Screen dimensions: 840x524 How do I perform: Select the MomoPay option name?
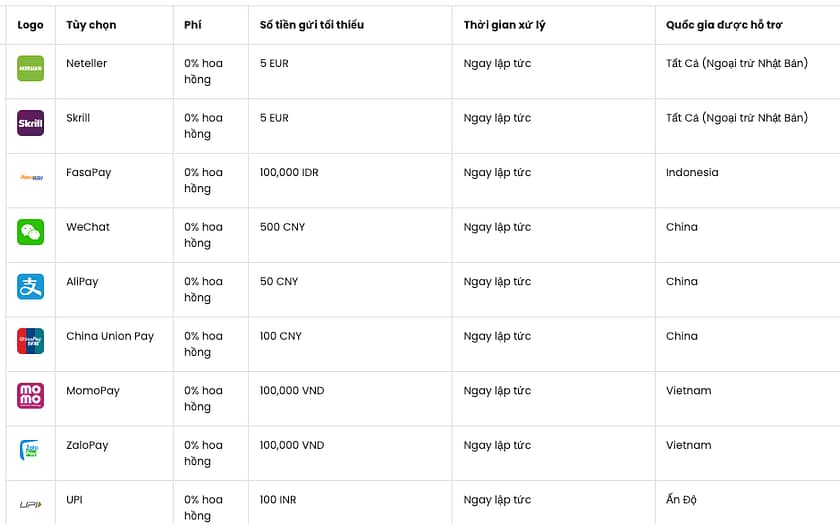coord(93,390)
